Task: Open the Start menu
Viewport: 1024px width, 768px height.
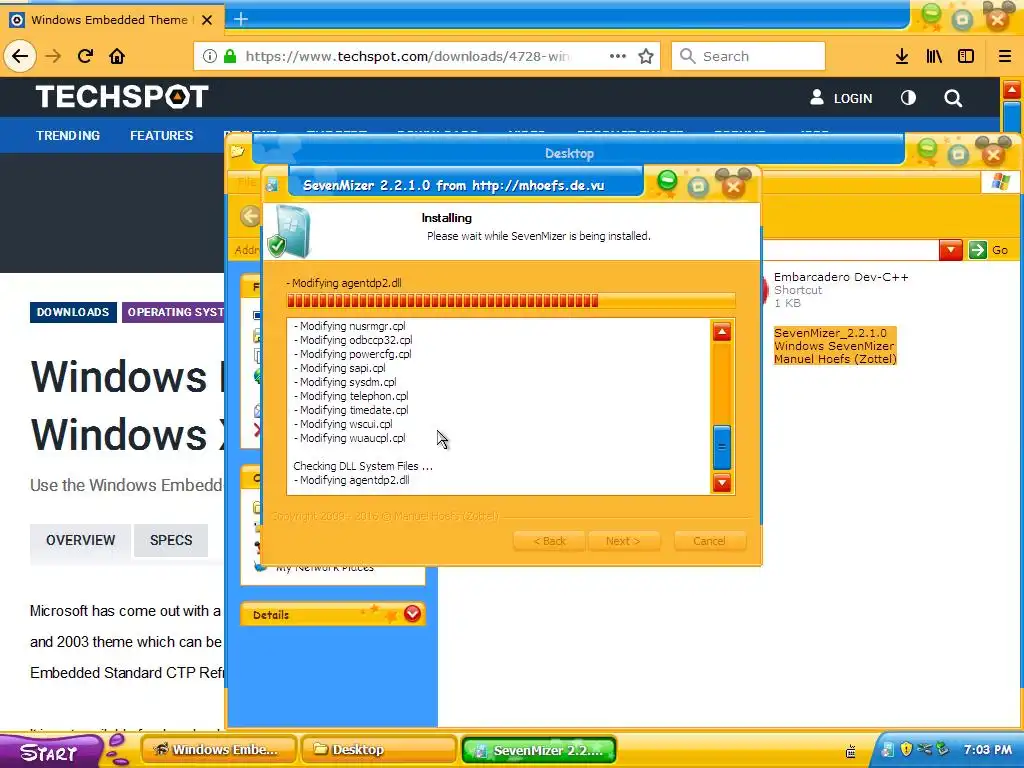Action: click(48, 752)
